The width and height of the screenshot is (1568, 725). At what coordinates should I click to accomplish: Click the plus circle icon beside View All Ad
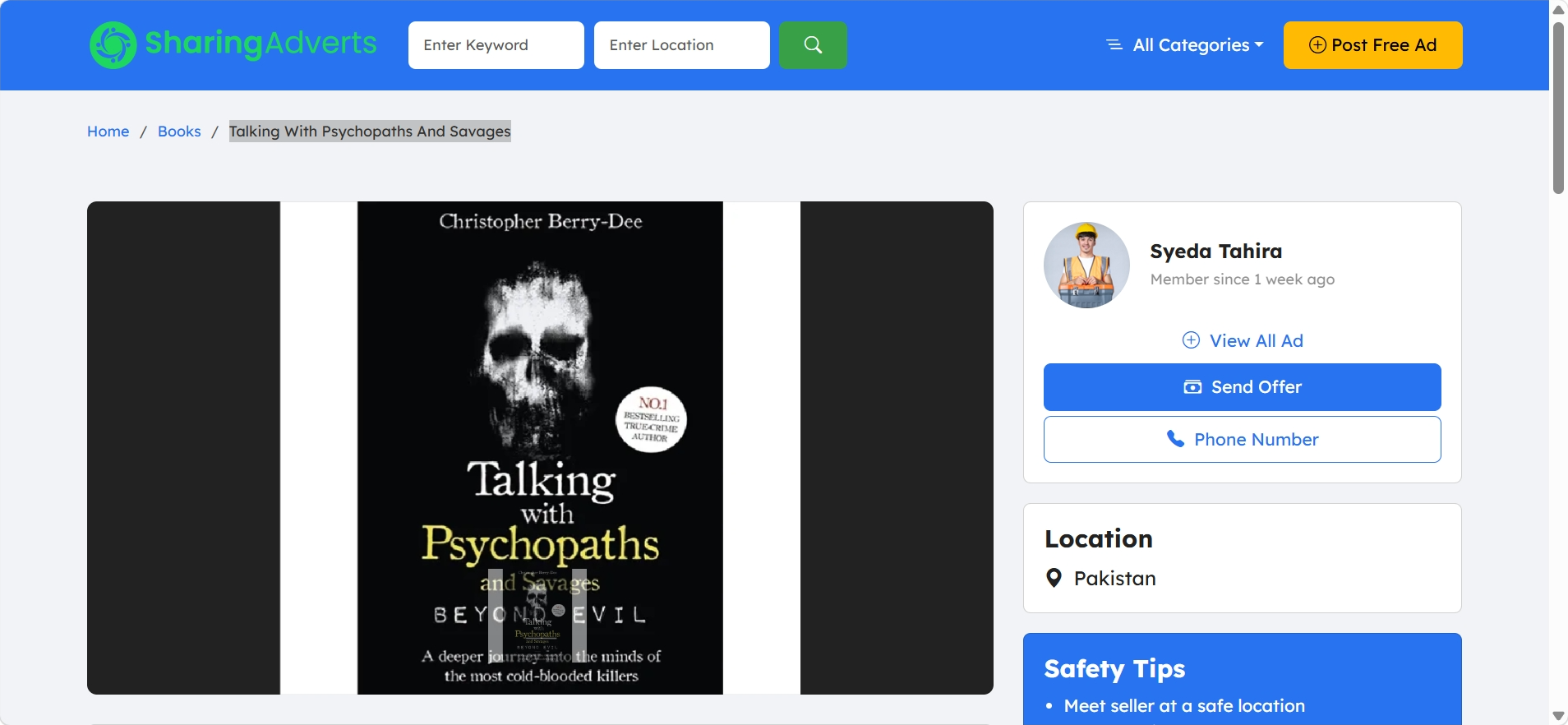tap(1191, 340)
